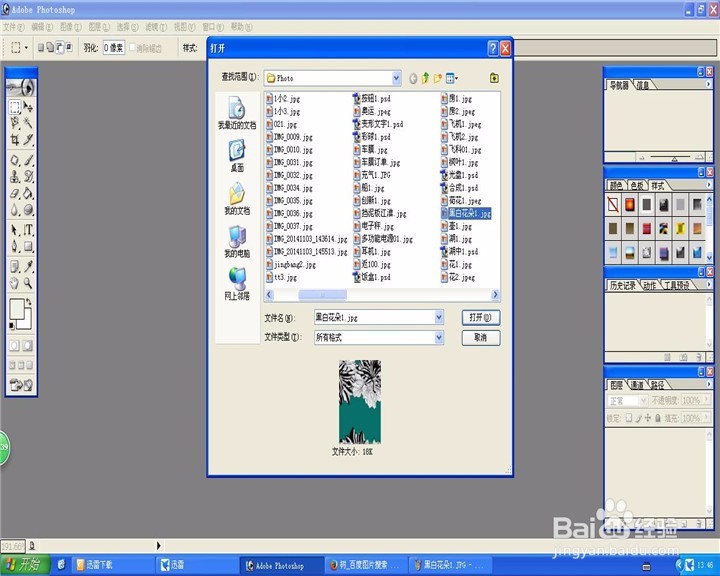This screenshot has width=720, height=576.
Task: Select the Eraser tool
Action: coord(15,193)
